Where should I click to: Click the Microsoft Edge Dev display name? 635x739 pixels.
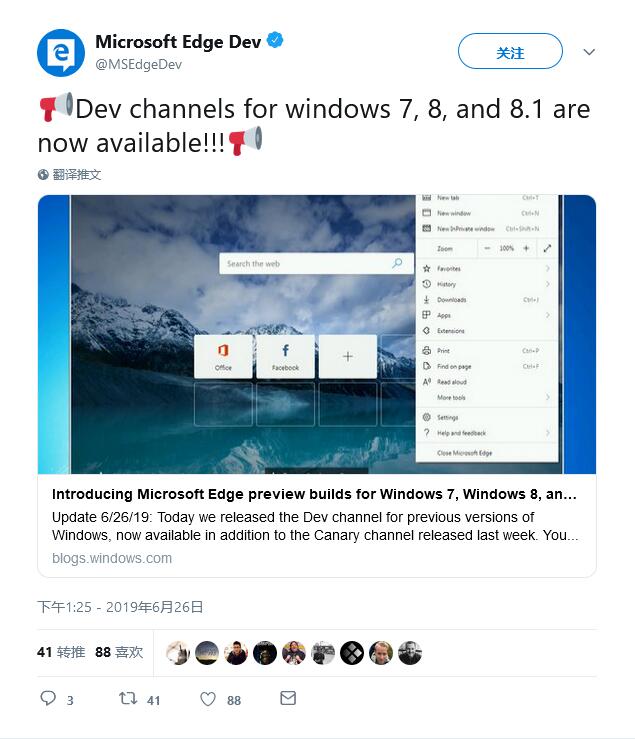click(x=178, y=41)
